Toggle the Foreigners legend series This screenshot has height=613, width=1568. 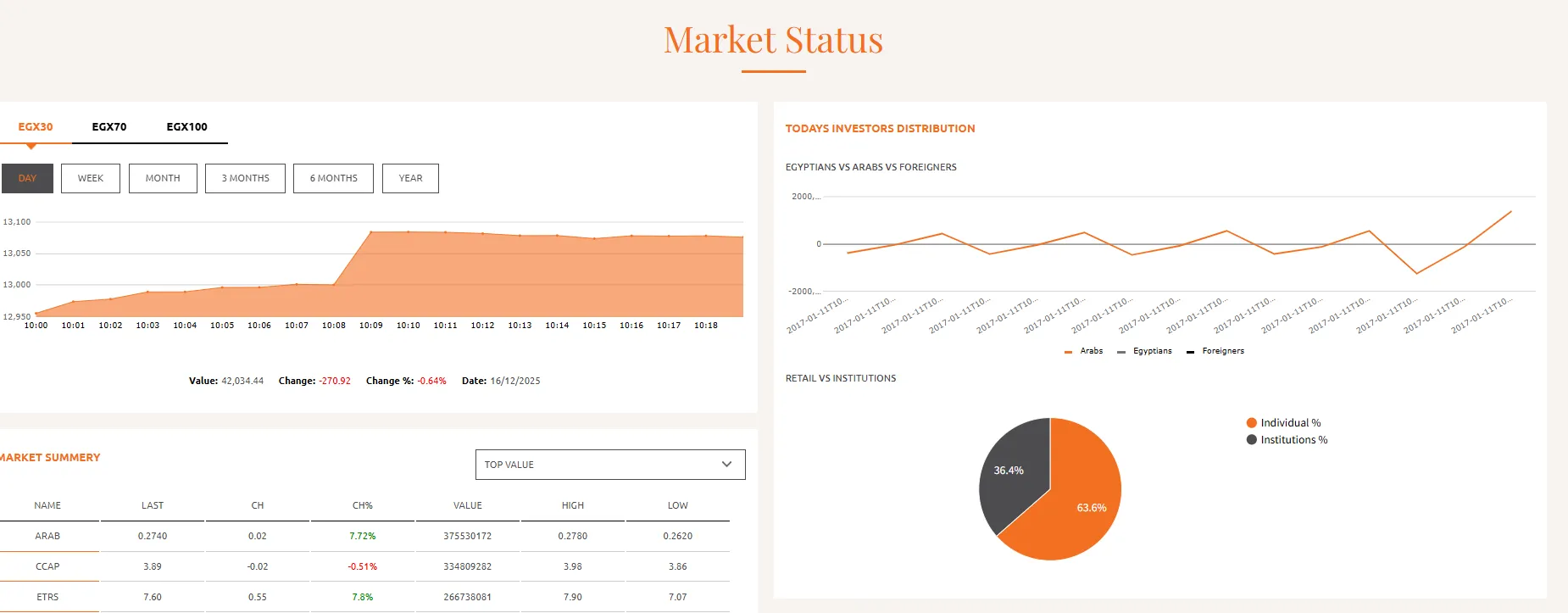(1215, 351)
